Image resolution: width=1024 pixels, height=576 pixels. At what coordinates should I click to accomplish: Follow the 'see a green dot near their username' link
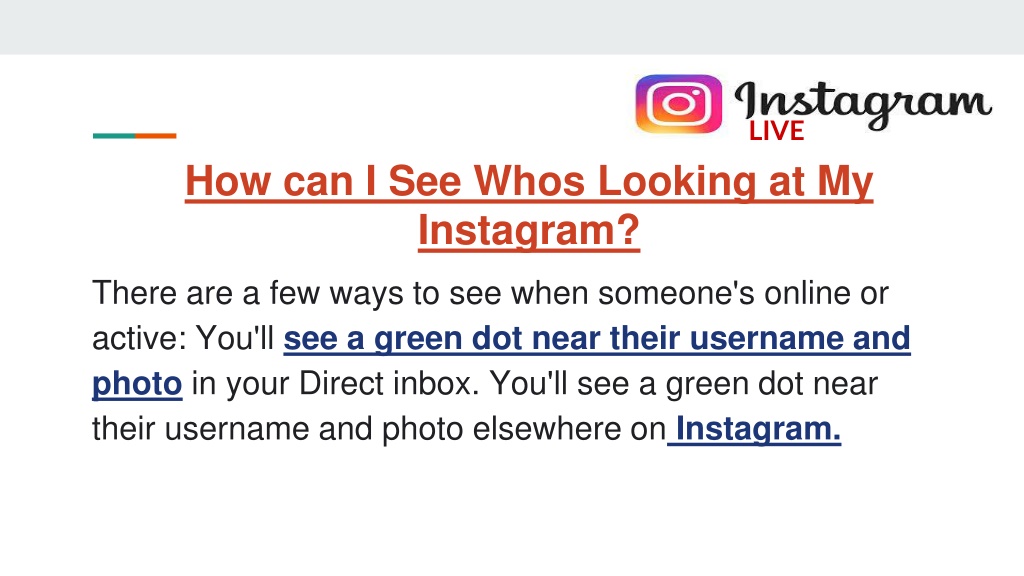pyautogui.click(x=597, y=338)
